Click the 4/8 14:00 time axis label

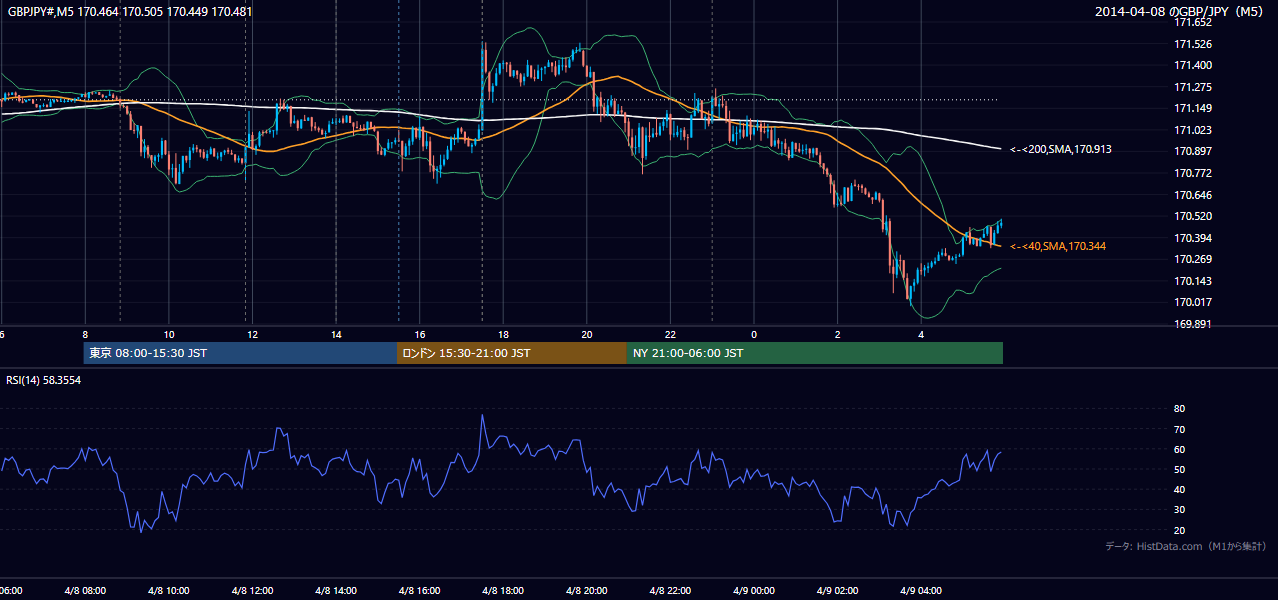pos(336,590)
